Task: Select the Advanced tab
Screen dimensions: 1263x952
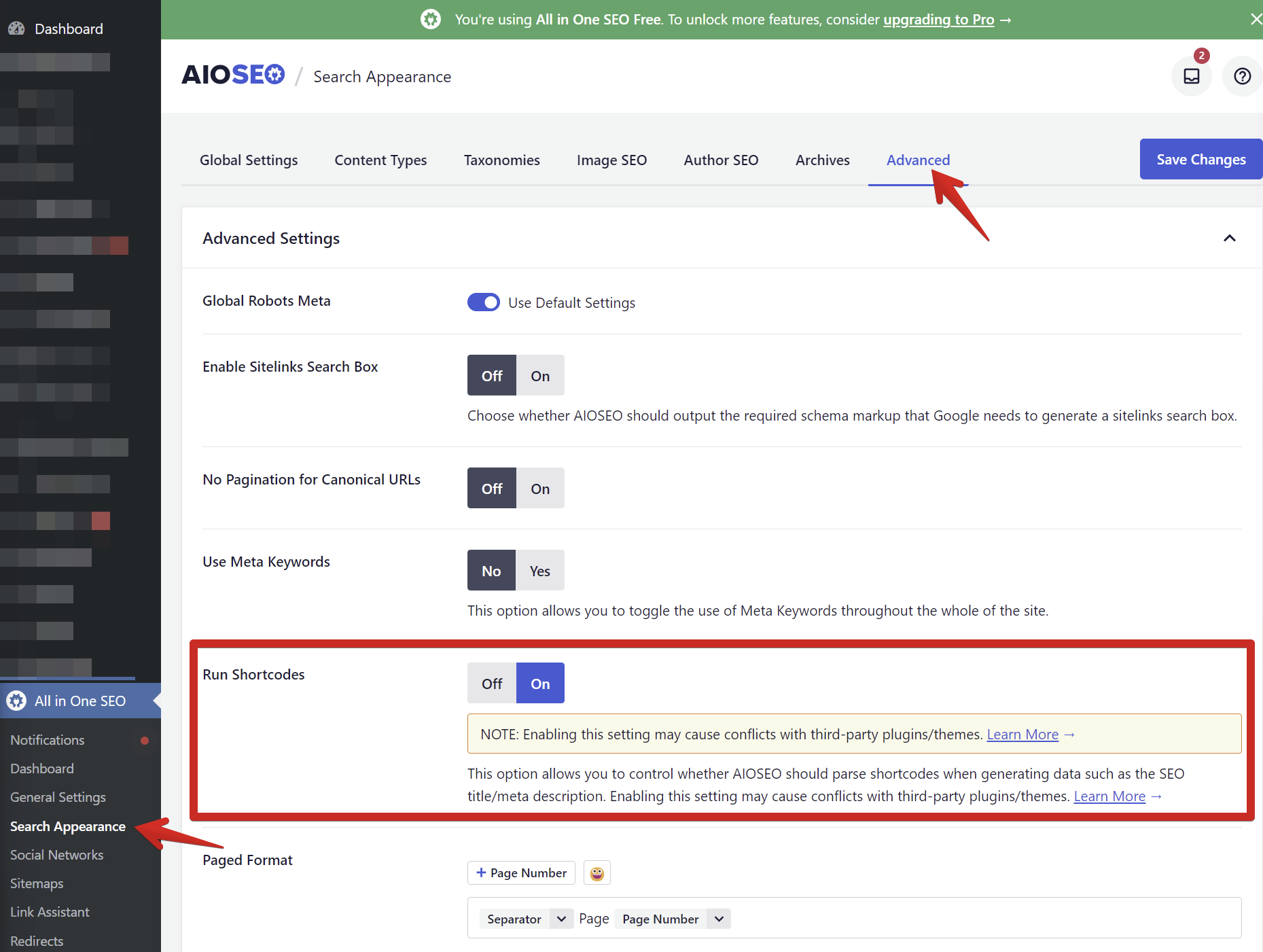Action: 918,160
